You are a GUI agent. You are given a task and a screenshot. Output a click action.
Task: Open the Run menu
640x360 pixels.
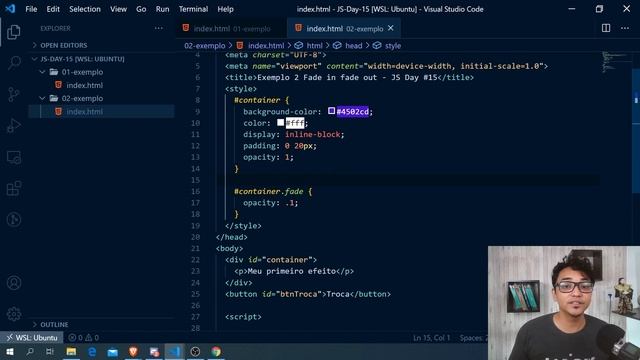click(x=162, y=9)
